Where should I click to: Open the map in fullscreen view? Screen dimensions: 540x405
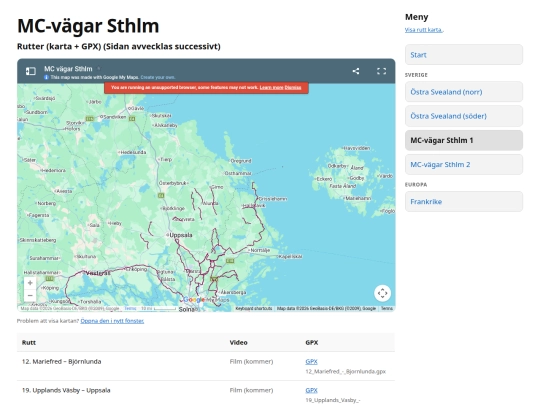pos(381,71)
